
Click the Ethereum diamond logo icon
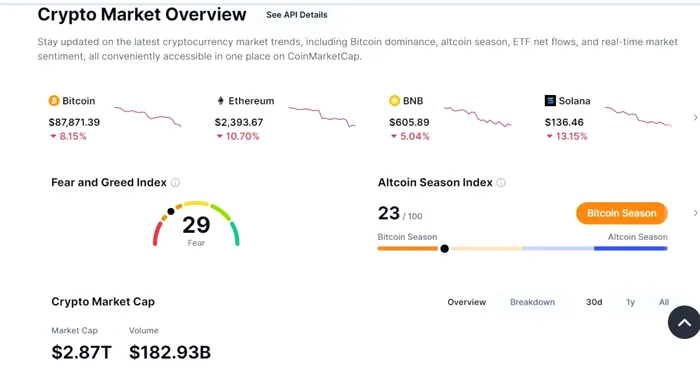[x=220, y=101]
